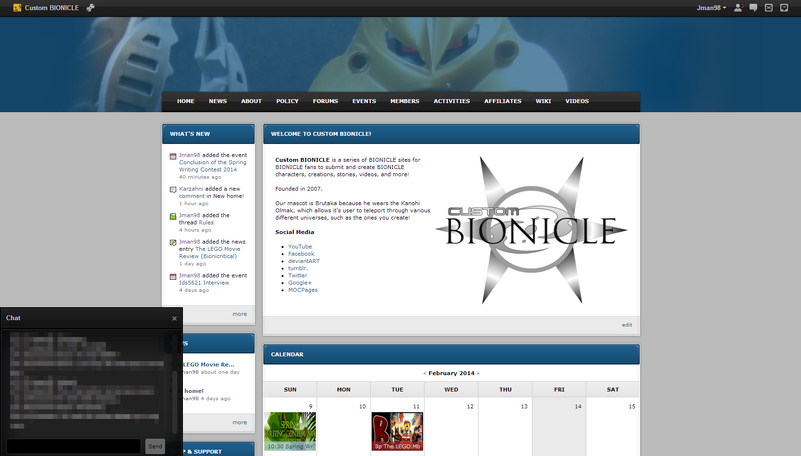The image size is (801, 456).
Task: Open ABOUT in navigation bar
Action: [251, 101]
